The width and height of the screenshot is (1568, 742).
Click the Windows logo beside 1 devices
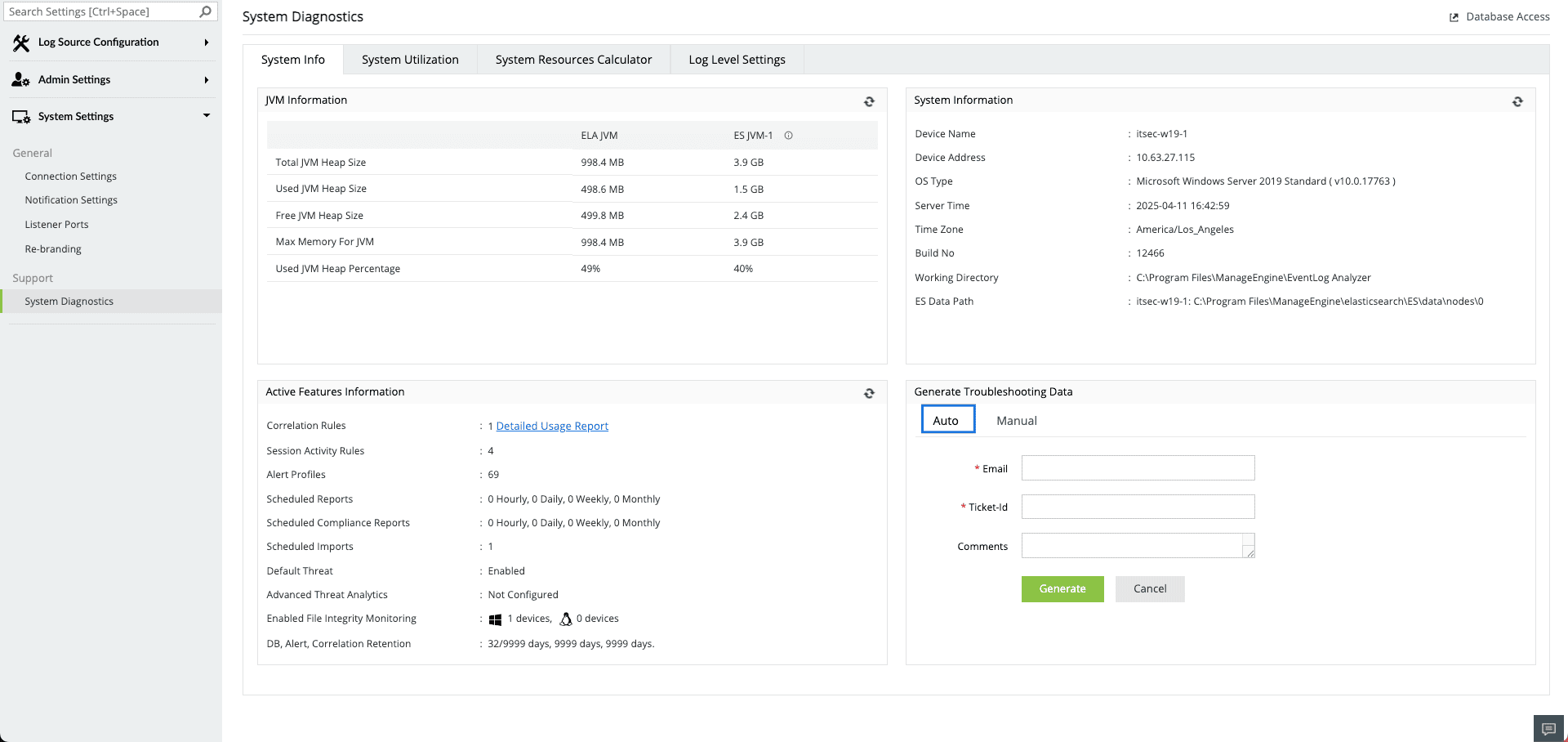click(x=495, y=619)
